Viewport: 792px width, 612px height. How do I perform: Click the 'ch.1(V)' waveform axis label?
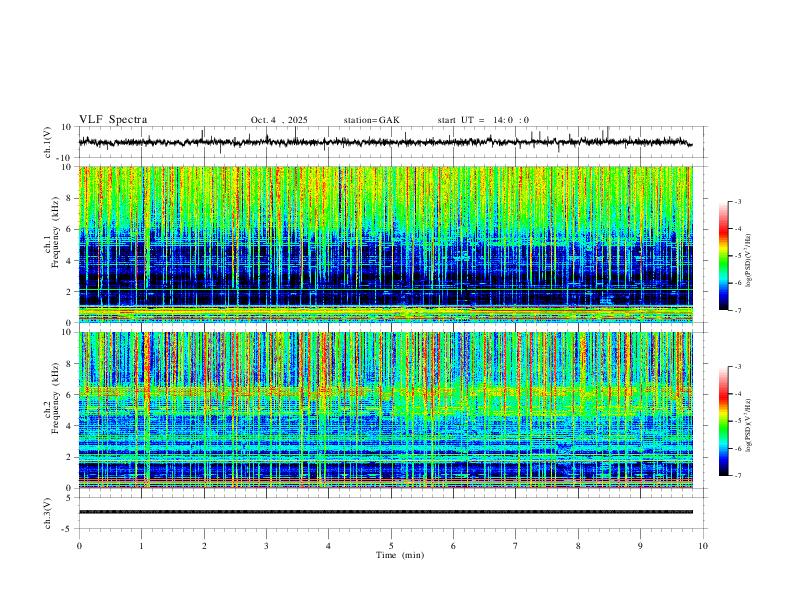point(48,142)
